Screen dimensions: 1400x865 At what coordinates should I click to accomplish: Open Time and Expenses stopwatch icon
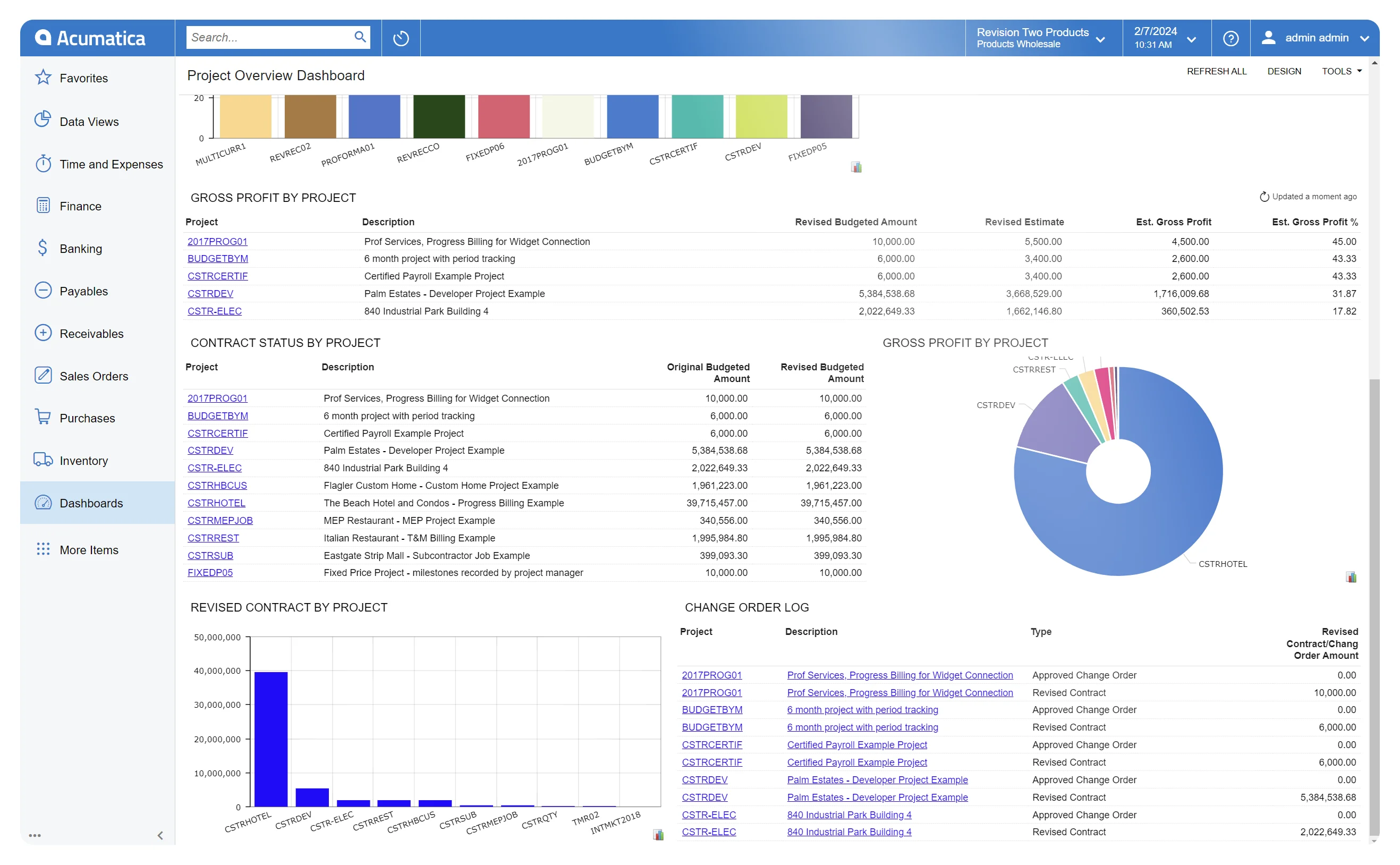pos(44,164)
